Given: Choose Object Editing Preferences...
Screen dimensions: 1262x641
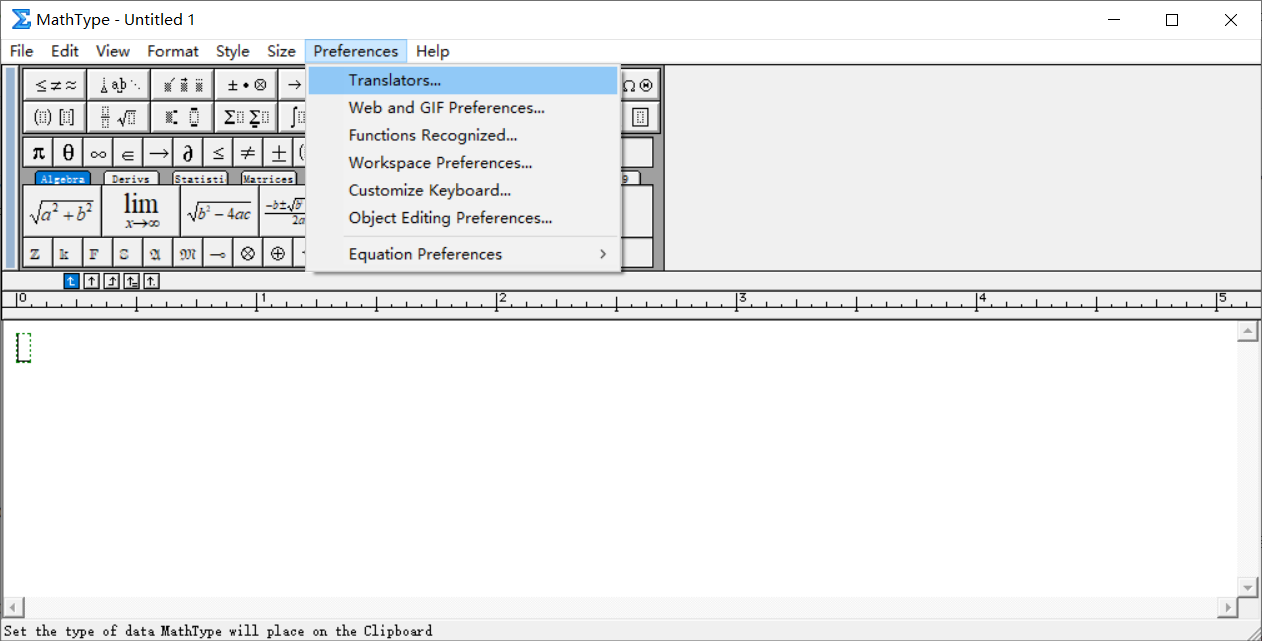Looking at the screenshot, I should tap(463, 218).
